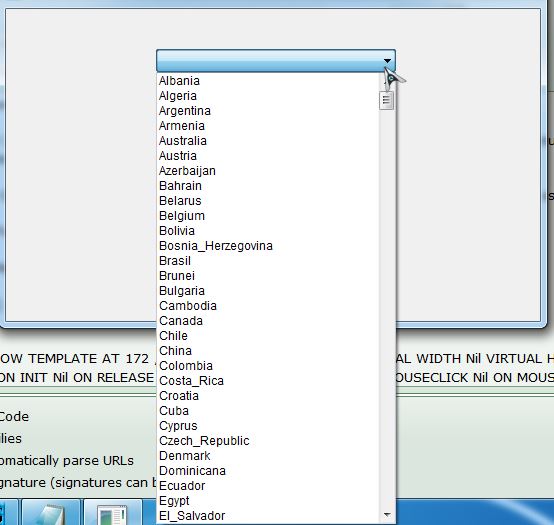Image resolution: width=554 pixels, height=525 pixels.
Task: Open the notepad icon in taskbar
Action: point(51,513)
